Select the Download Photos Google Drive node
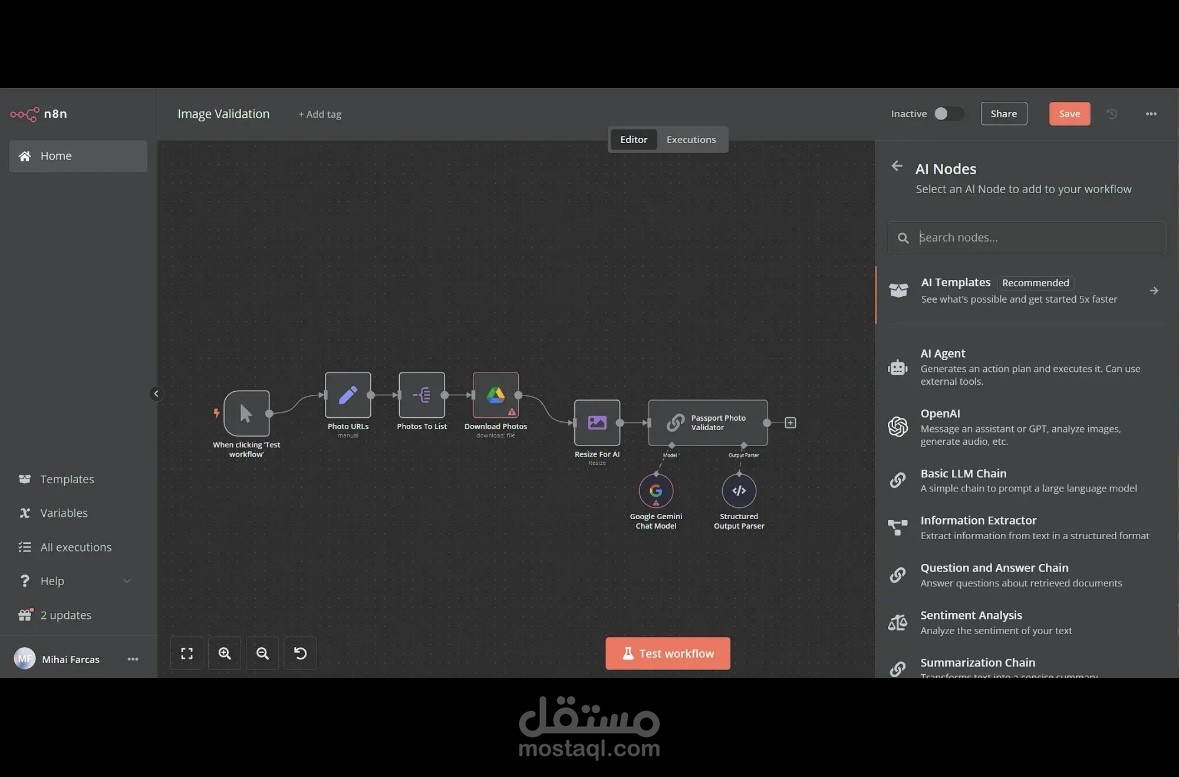Viewport: 1179px width, 777px height. coord(496,395)
